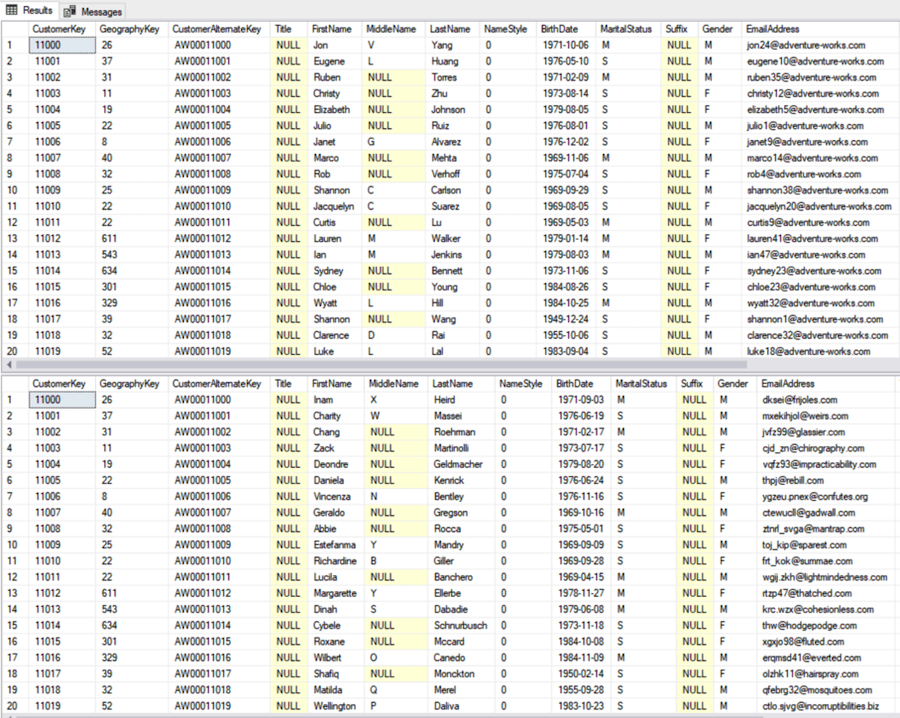The width and height of the screenshot is (900, 718).
Task: Select the CustomerKey column header in top grid
Action: point(58,29)
